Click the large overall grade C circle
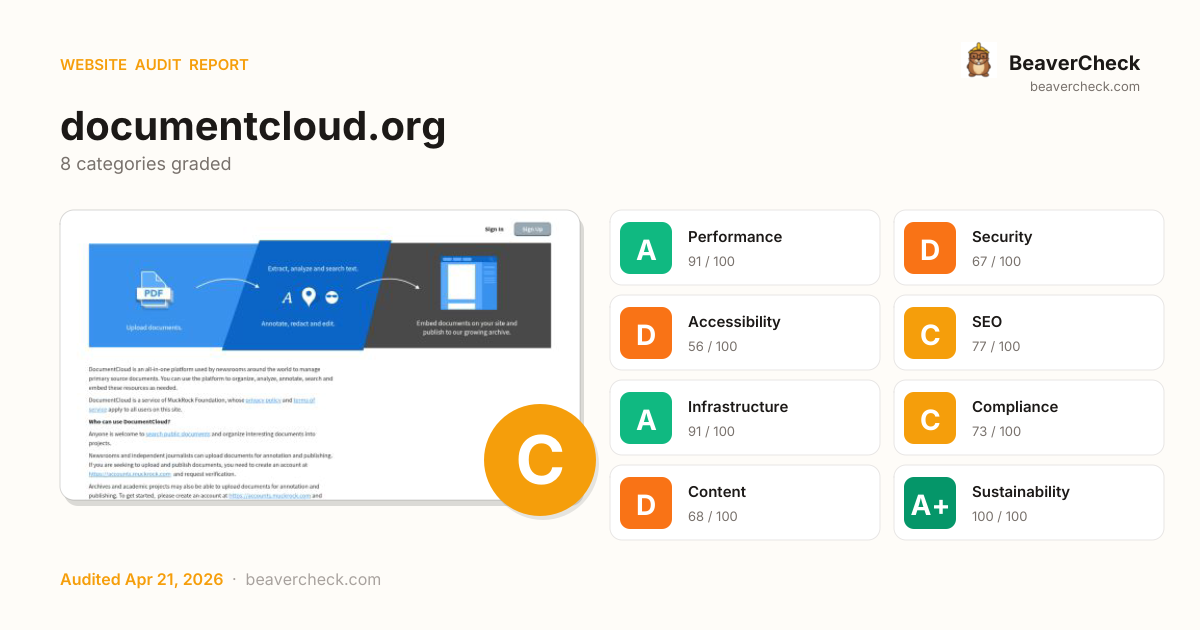 [x=539, y=460]
